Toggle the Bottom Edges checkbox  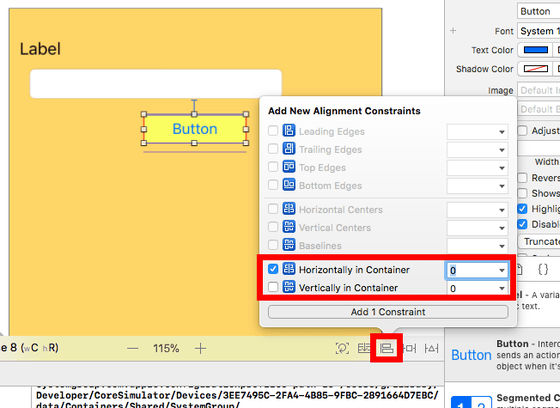click(x=273, y=185)
